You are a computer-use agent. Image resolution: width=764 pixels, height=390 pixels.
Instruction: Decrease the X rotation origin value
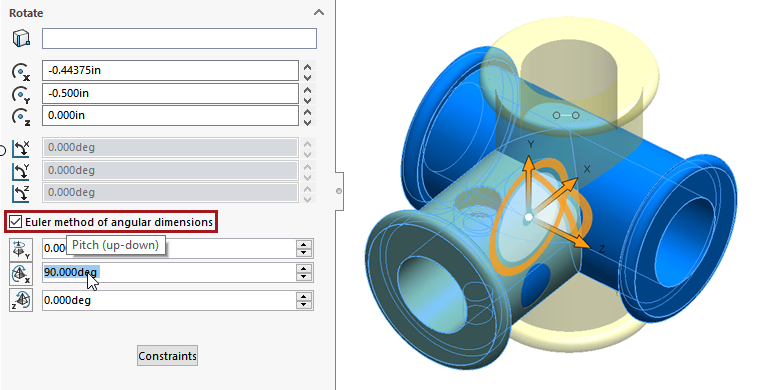coord(307,77)
